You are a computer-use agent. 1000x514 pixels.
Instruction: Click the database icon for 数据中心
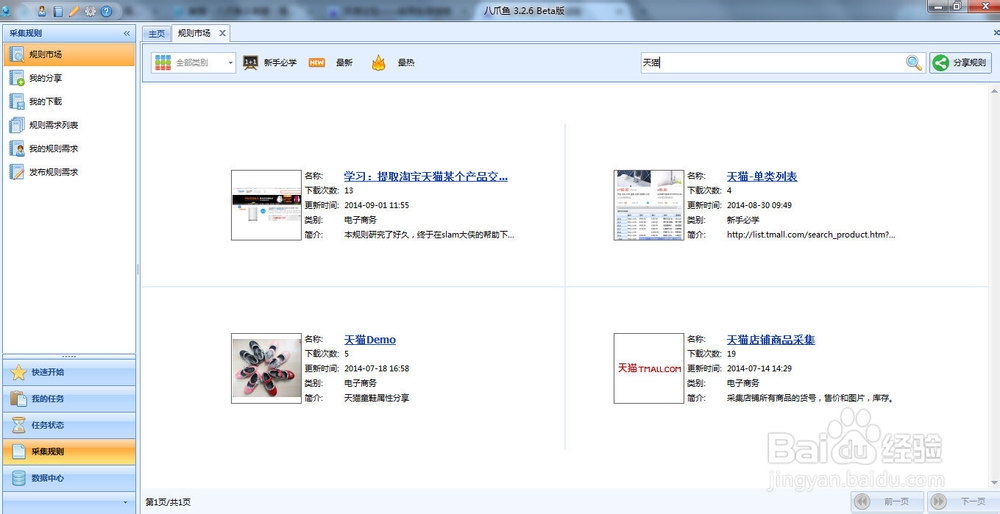(x=18, y=478)
